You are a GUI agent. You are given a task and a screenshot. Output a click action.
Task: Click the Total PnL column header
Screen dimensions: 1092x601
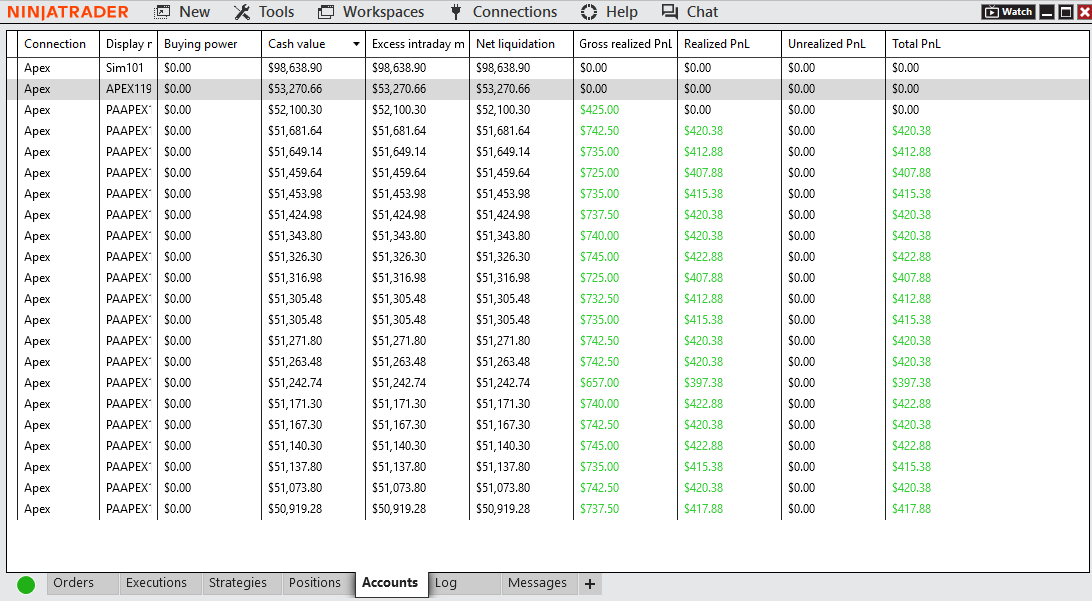coord(986,44)
